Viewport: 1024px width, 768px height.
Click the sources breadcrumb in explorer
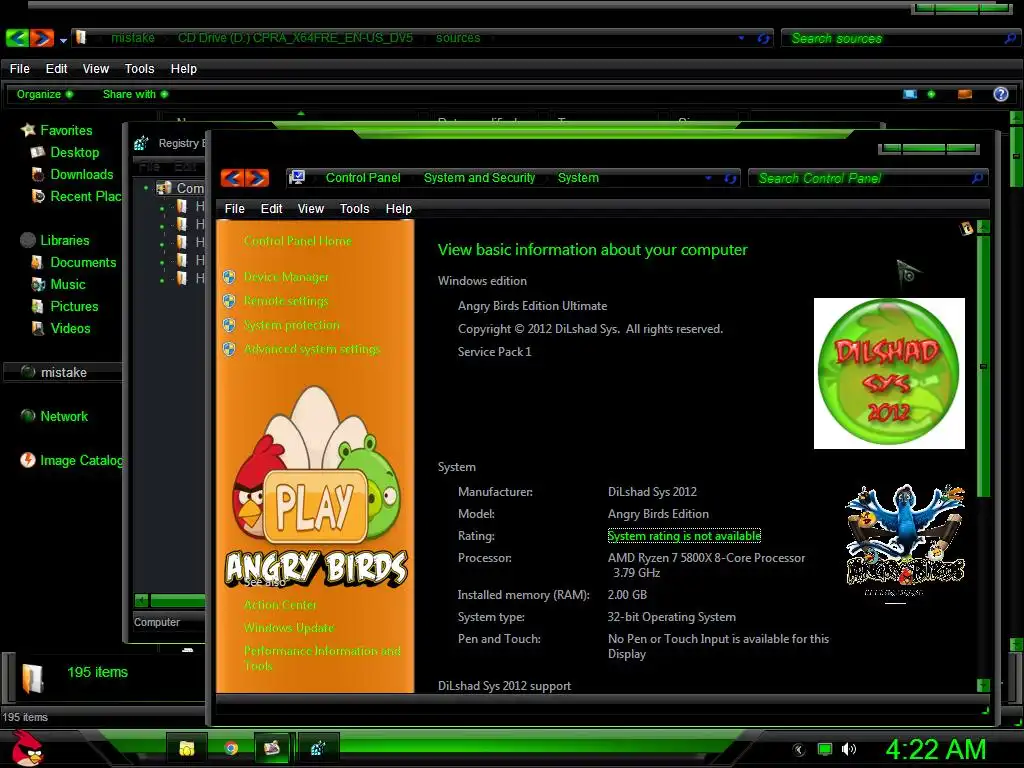(458, 38)
